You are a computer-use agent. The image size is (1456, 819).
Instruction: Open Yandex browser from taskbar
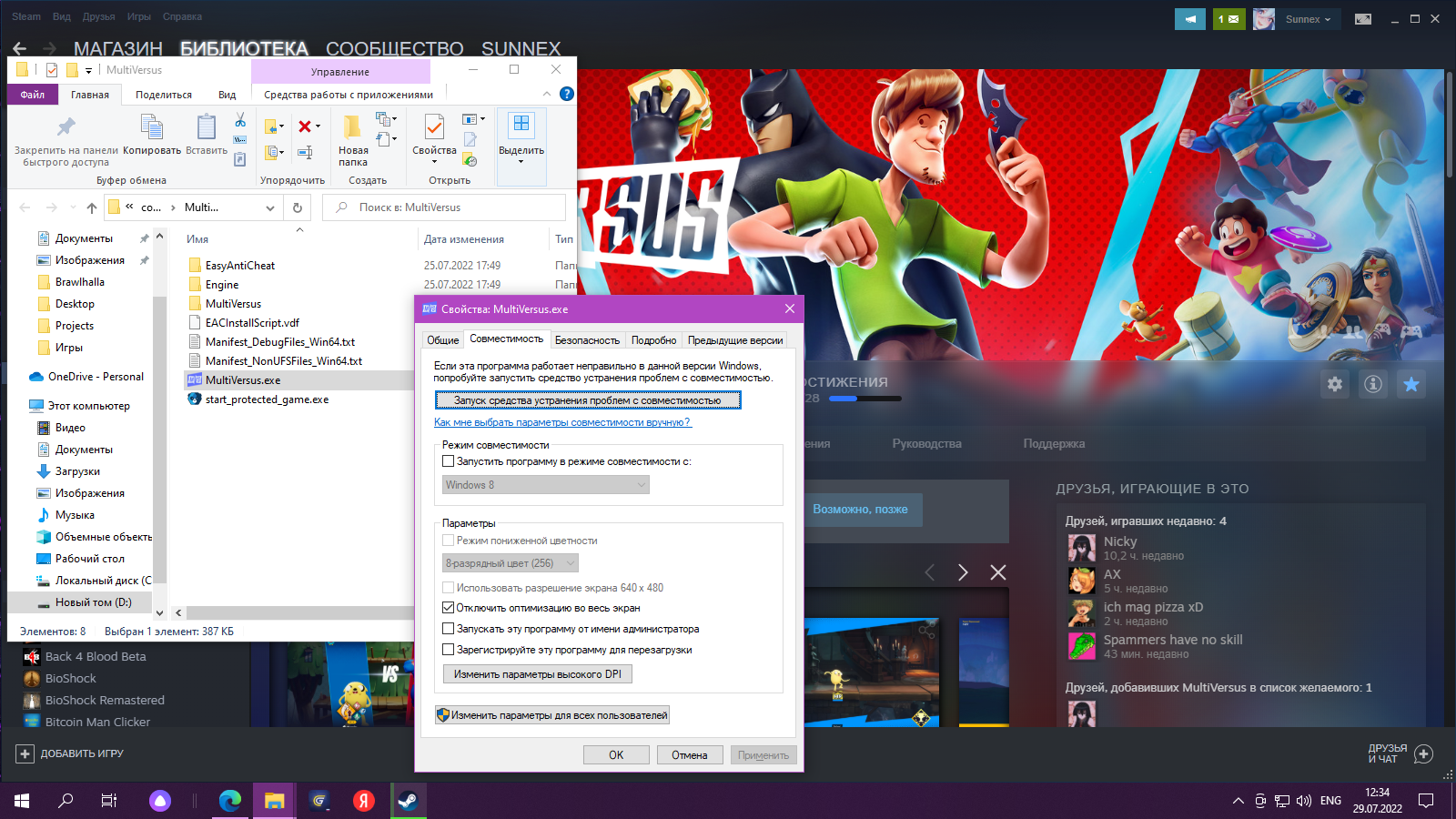pos(364,801)
